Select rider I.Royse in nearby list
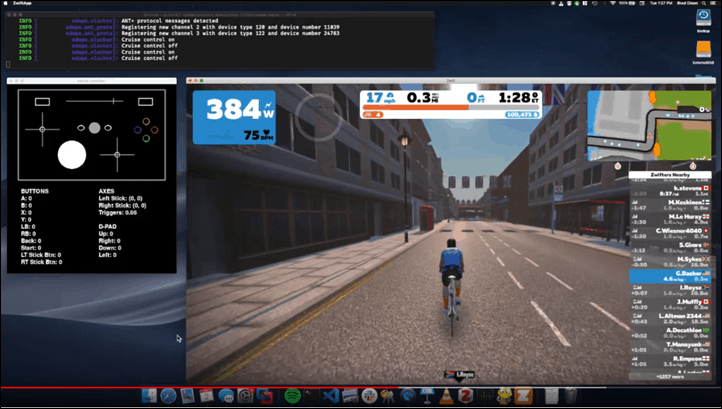Screen dimensions: 722x409 point(670,291)
